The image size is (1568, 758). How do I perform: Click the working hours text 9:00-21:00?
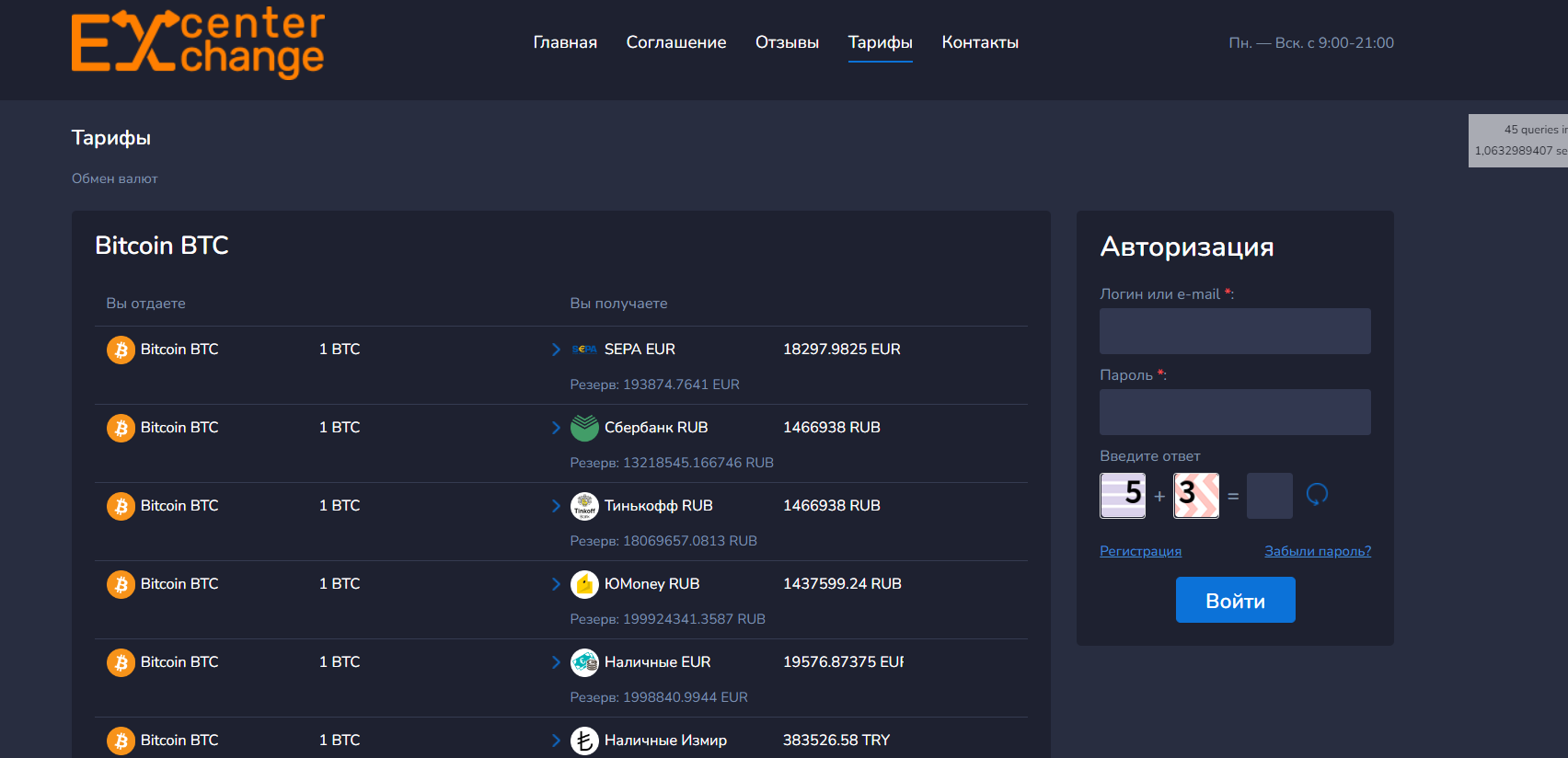(x=1311, y=42)
